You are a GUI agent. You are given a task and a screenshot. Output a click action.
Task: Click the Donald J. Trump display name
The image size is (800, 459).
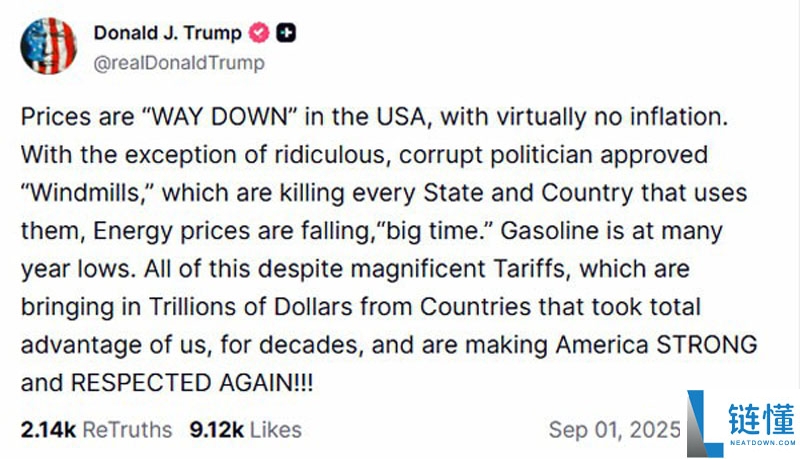coord(167,33)
